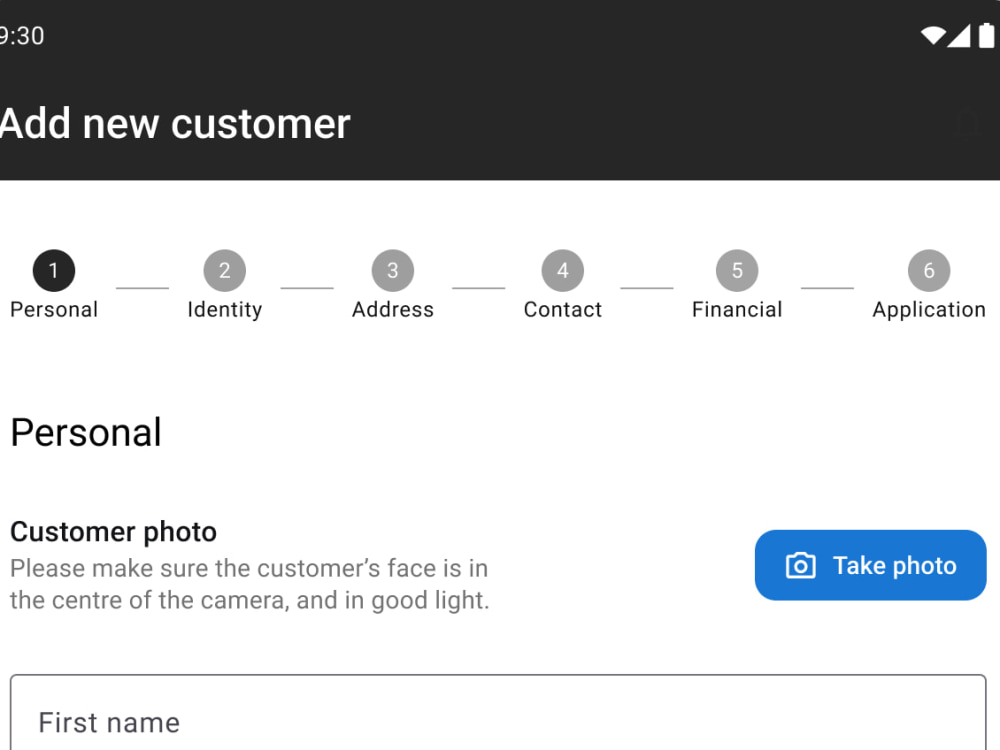
Task: Click the Identity step label
Action: pos(224,310)
